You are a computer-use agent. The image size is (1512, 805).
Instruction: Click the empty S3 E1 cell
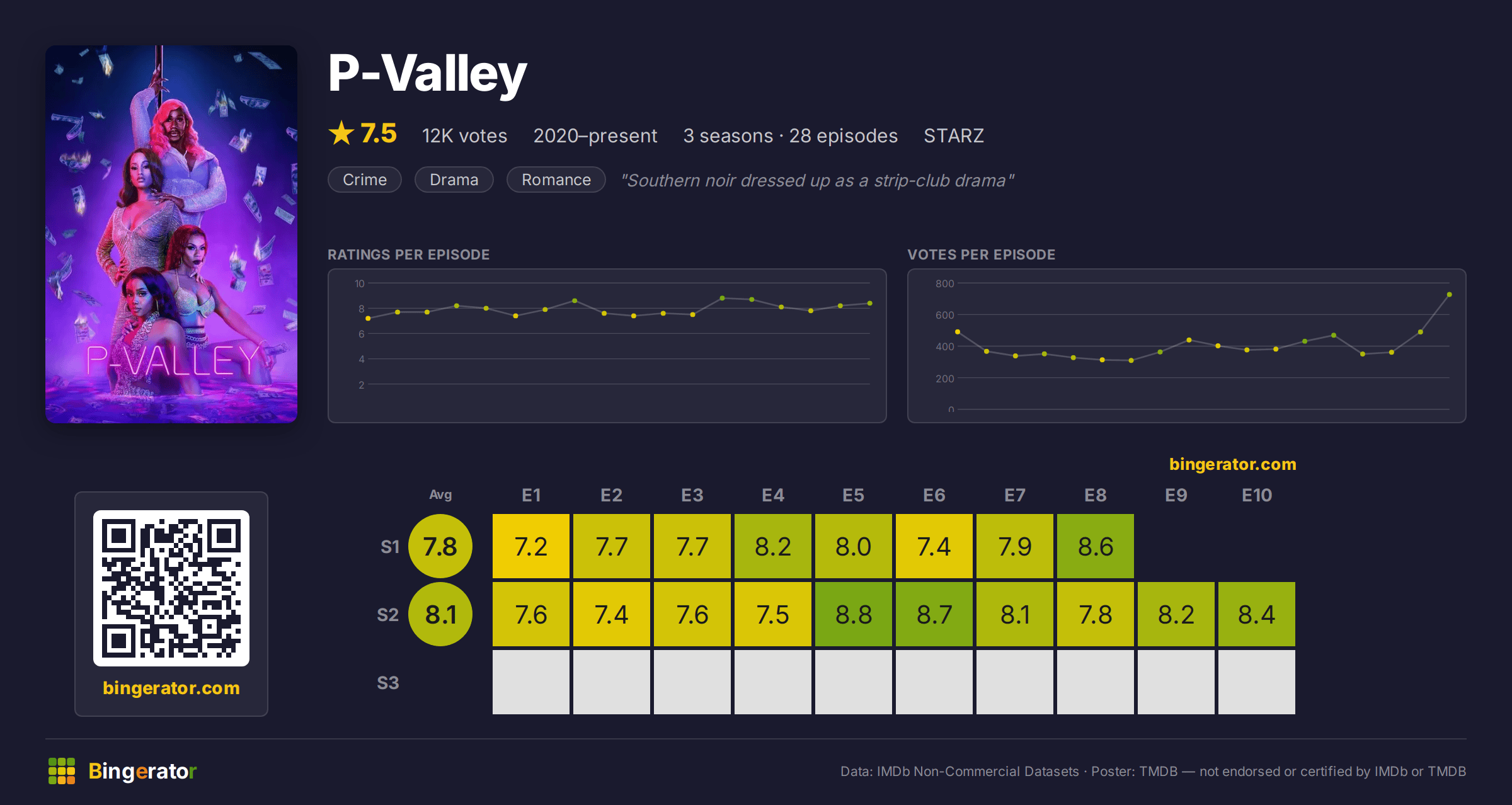531,682
